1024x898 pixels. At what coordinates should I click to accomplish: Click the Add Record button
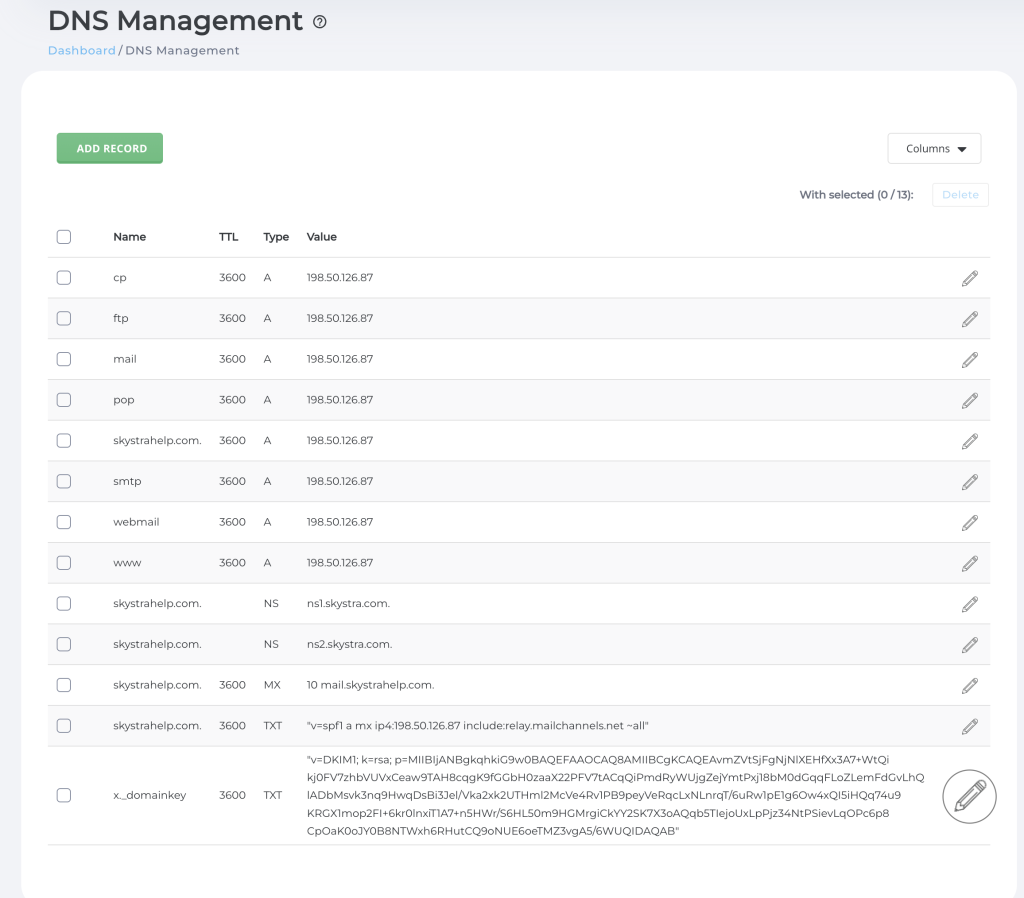click(x=110, y=149)
